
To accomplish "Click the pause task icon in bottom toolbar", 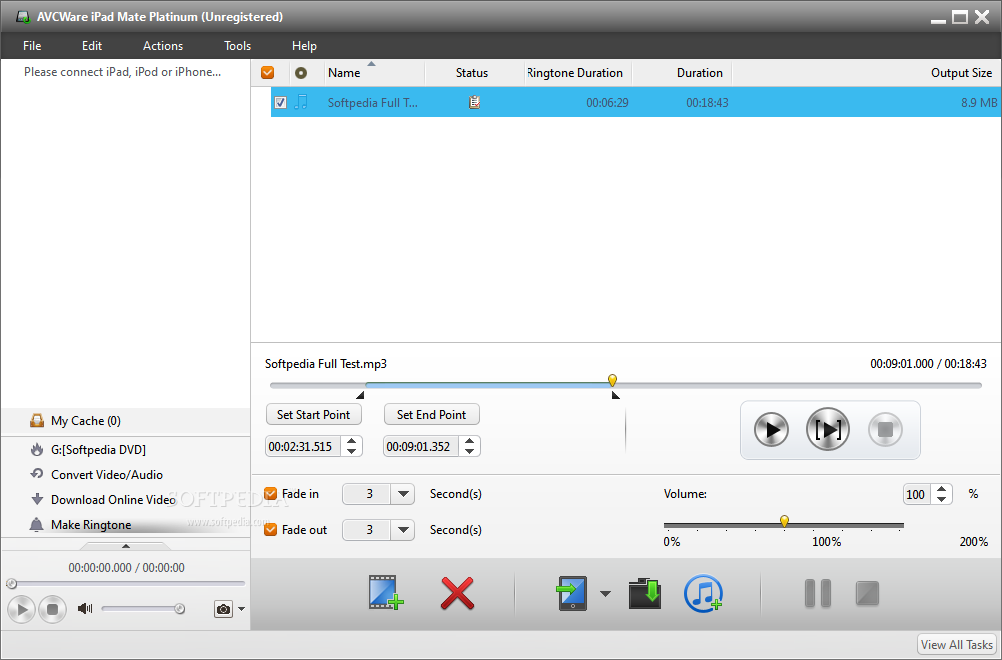I will [x=818, y=594].
